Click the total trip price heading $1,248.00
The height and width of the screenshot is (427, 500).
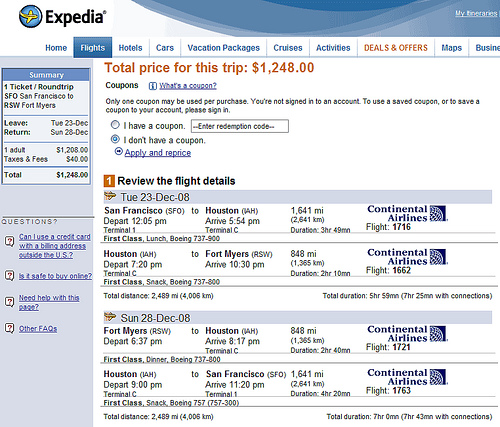click(209, 68)
